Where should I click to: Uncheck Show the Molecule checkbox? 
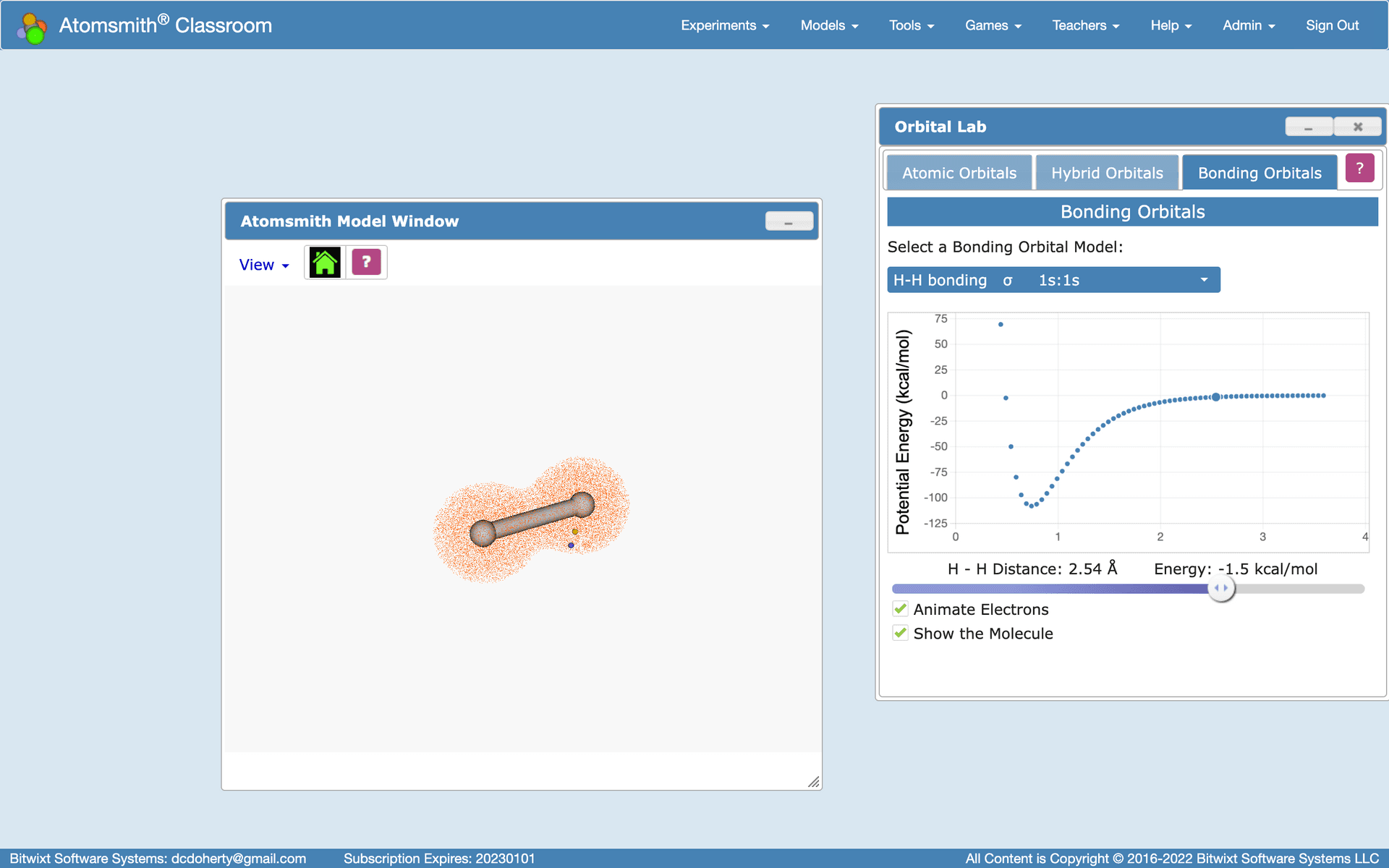(901, 633)
